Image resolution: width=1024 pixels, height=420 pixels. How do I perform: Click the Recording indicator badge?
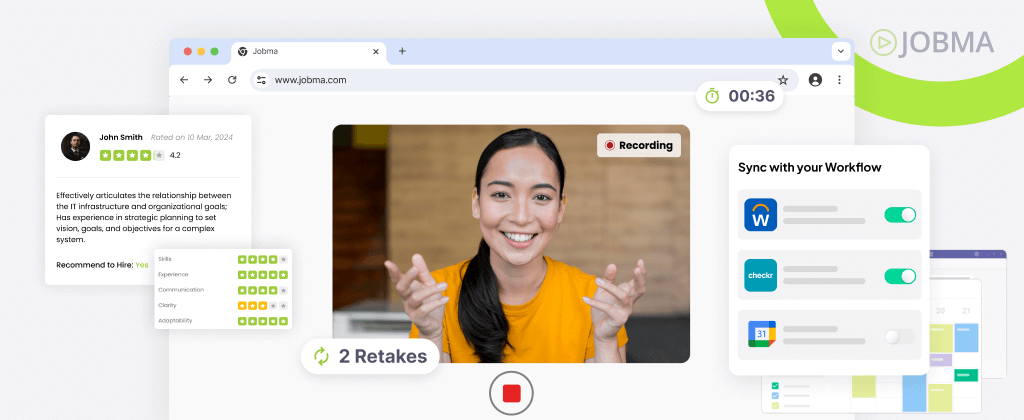[x=639, y=145]
